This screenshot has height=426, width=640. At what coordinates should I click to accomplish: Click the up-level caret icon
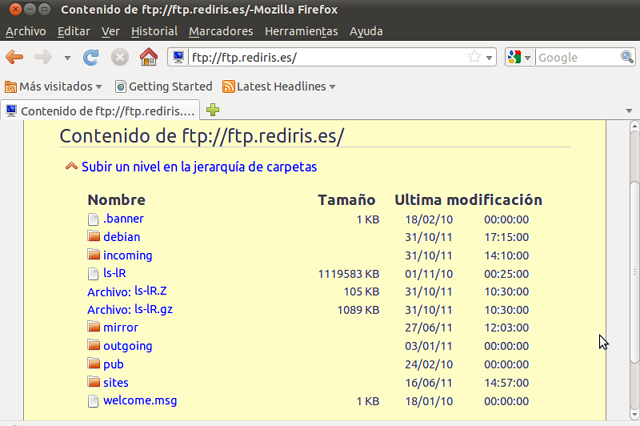71,166
